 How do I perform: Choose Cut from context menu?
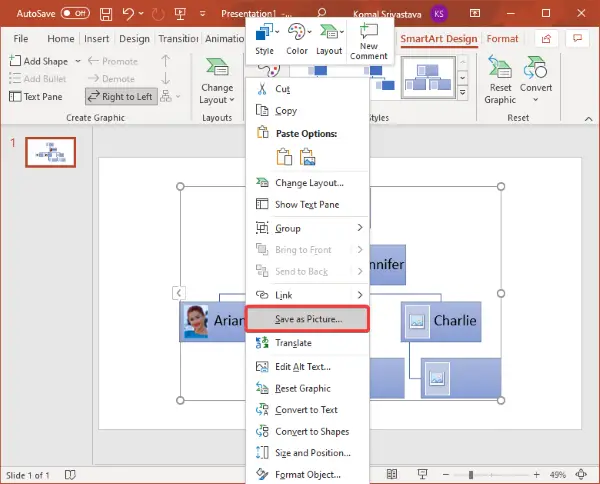(x=307, y=89)
